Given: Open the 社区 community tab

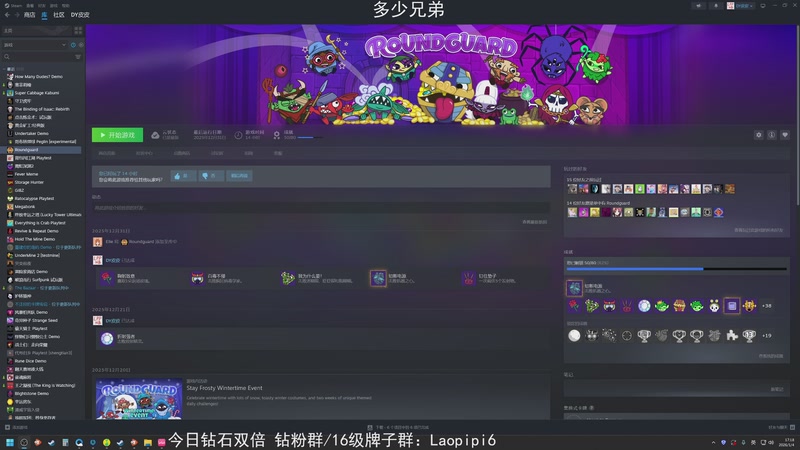Looking at the screenshot, I should point(59,15).
